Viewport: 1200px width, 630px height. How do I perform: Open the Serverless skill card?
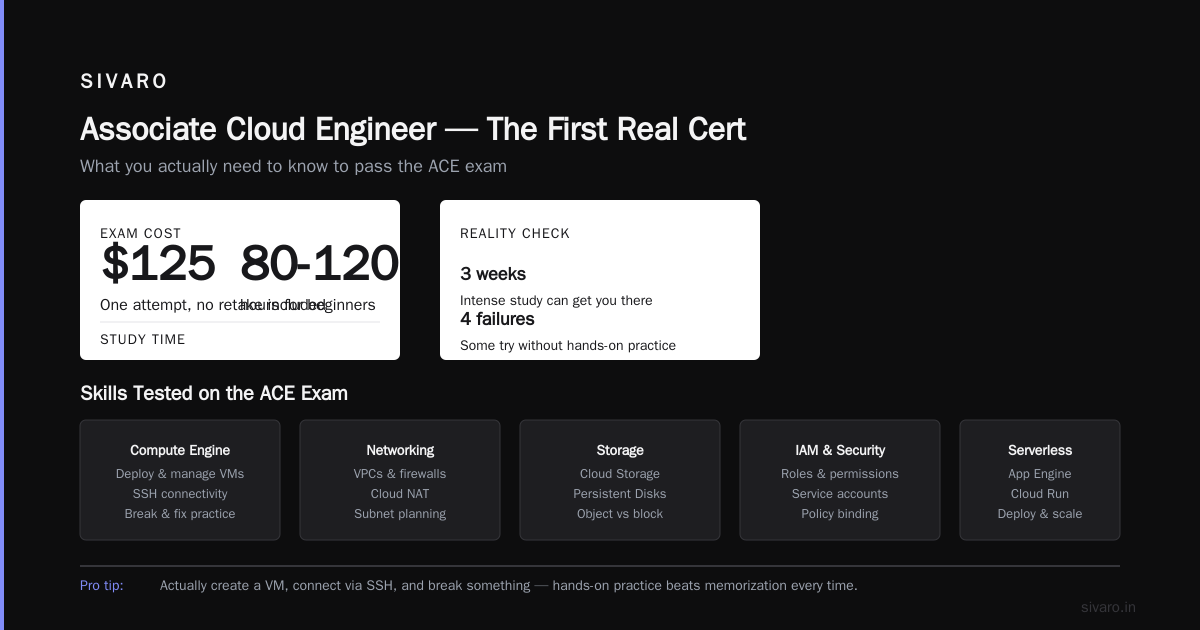click(1040, 480)
